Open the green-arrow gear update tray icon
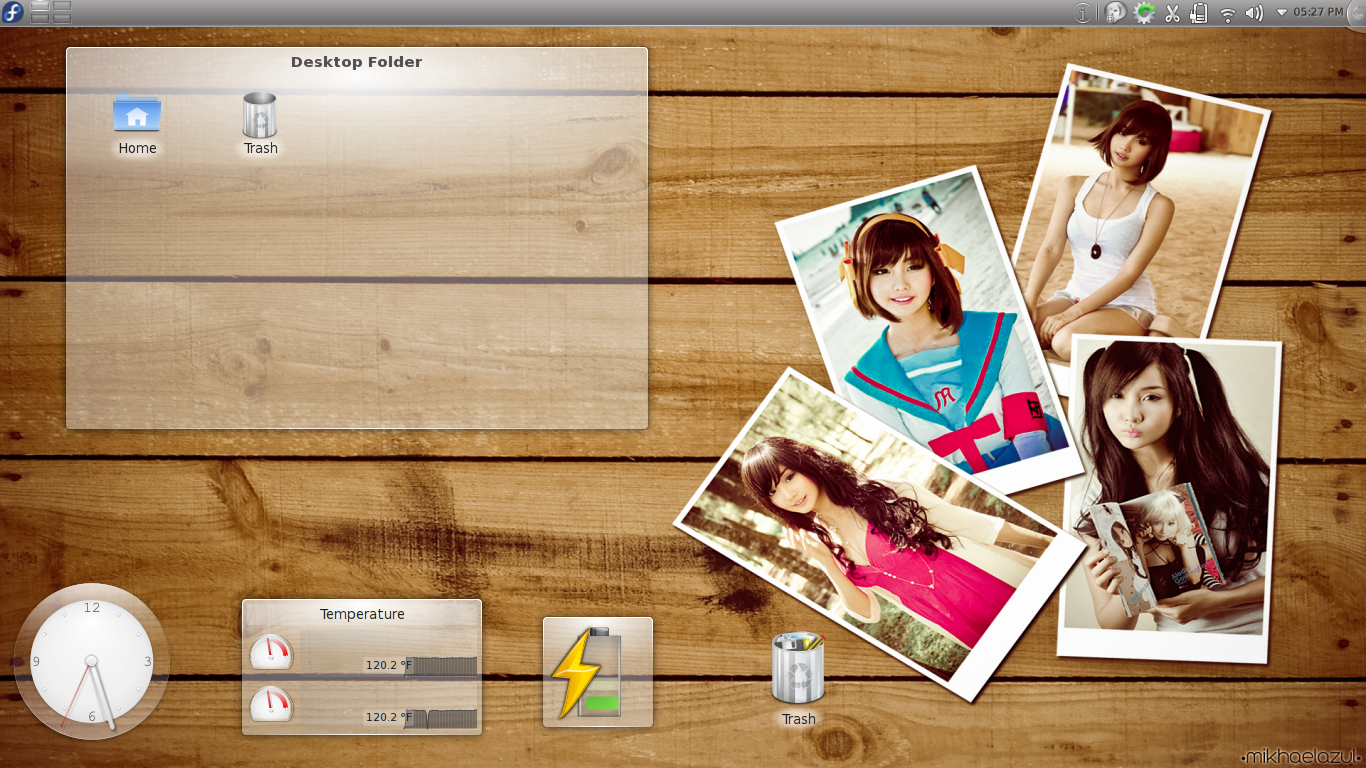 pyautogui.click(x=1144, y=13)
